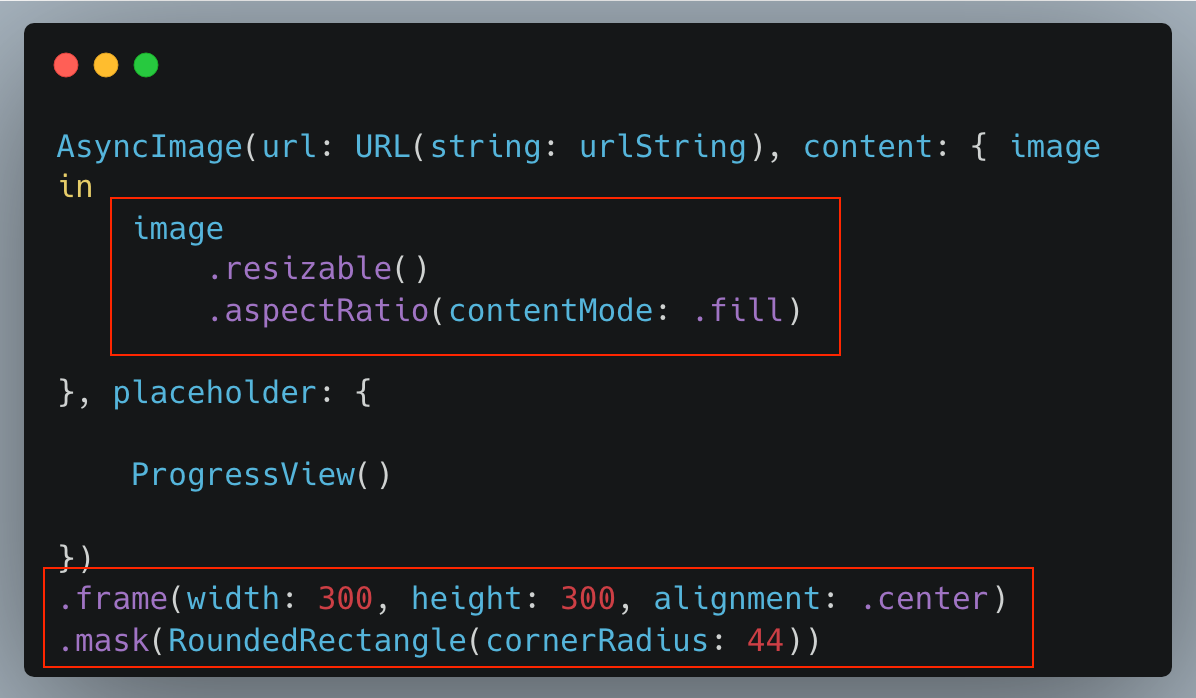This screenshot has width=1196, height=698.
Task: Click the yellow minimize window dot
Action: click(106, 65)
